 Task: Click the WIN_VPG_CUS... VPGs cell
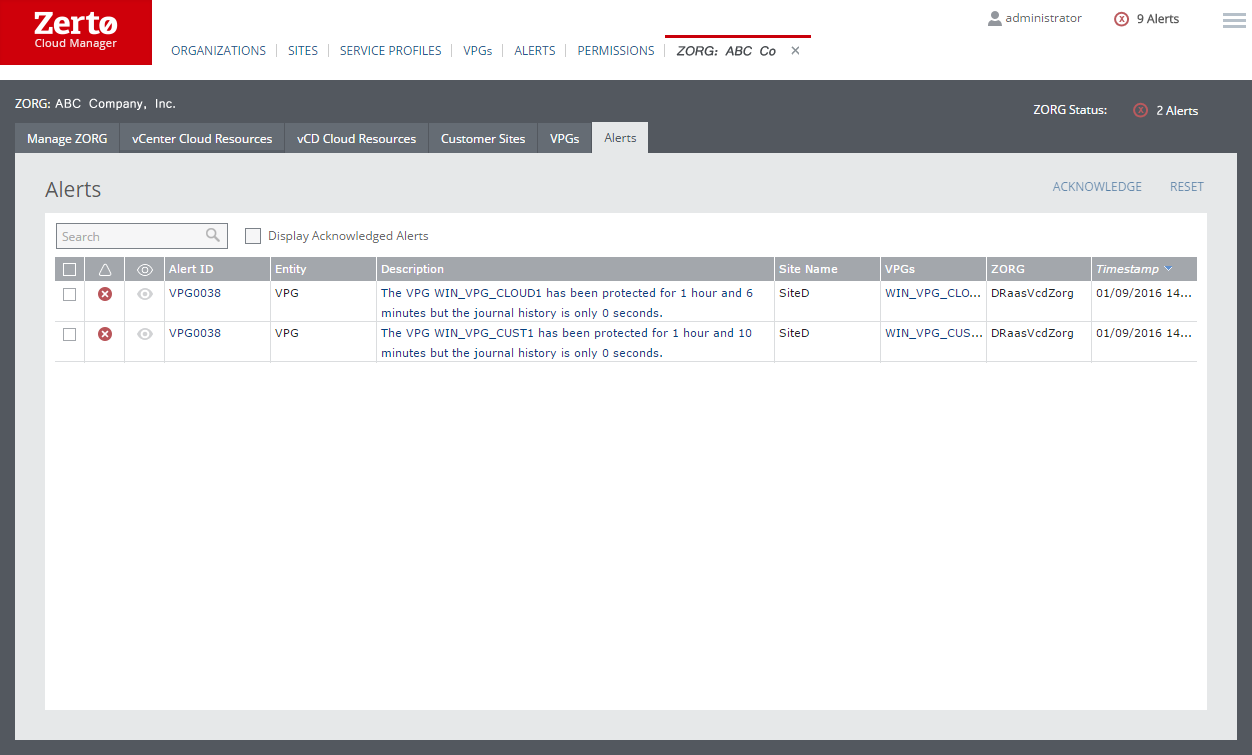934,334
